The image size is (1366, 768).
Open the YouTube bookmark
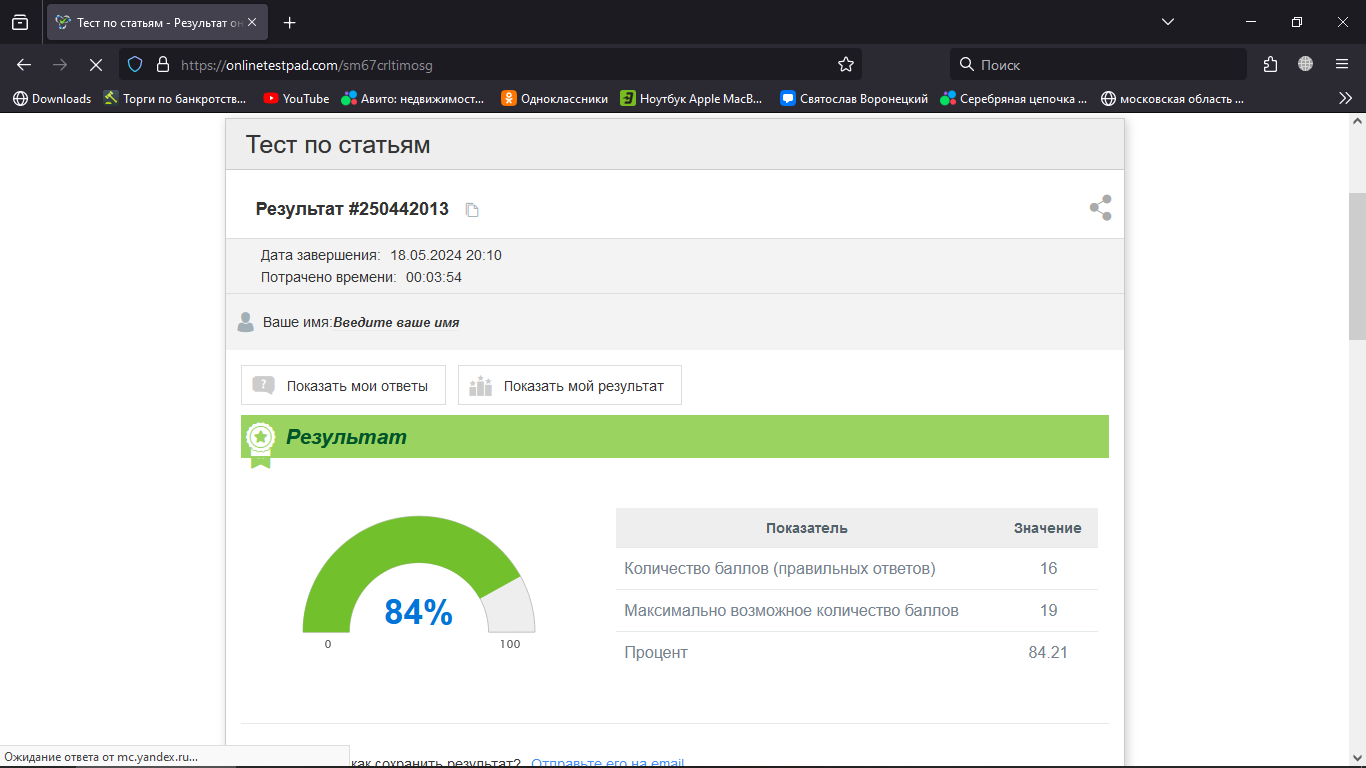pyautogui.click(x=296, y=98)
